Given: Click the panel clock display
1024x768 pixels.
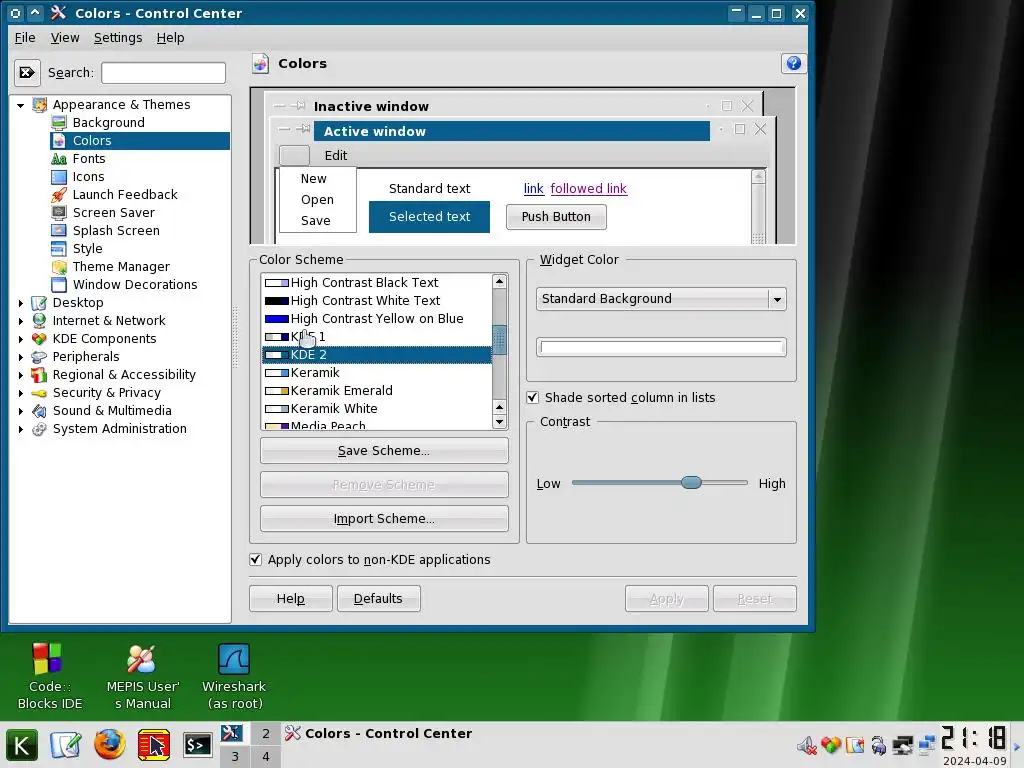Looking at the screenshot, I should click(974, 738).
